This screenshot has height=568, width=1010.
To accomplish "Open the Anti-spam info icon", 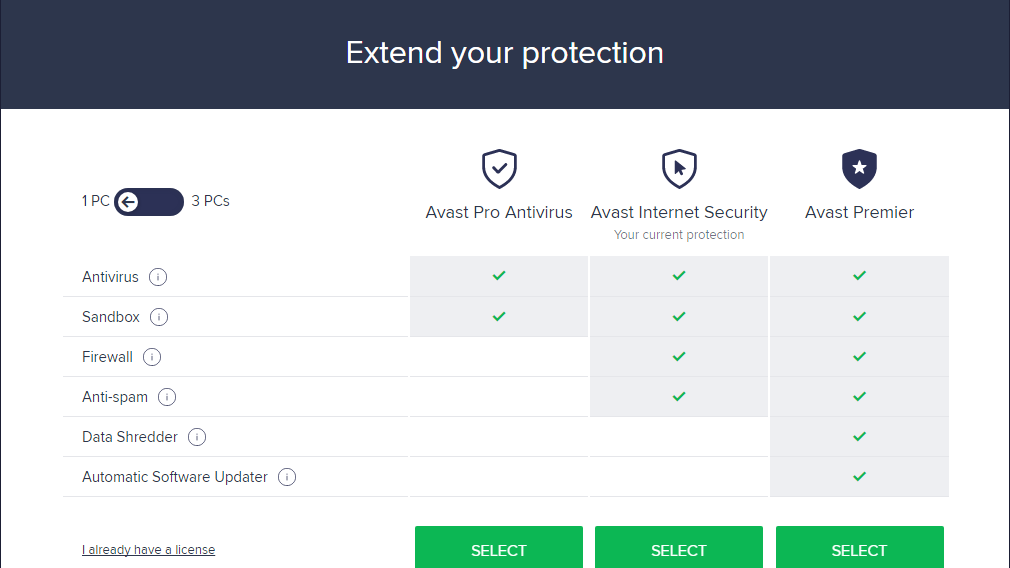I will pos(167,397).
